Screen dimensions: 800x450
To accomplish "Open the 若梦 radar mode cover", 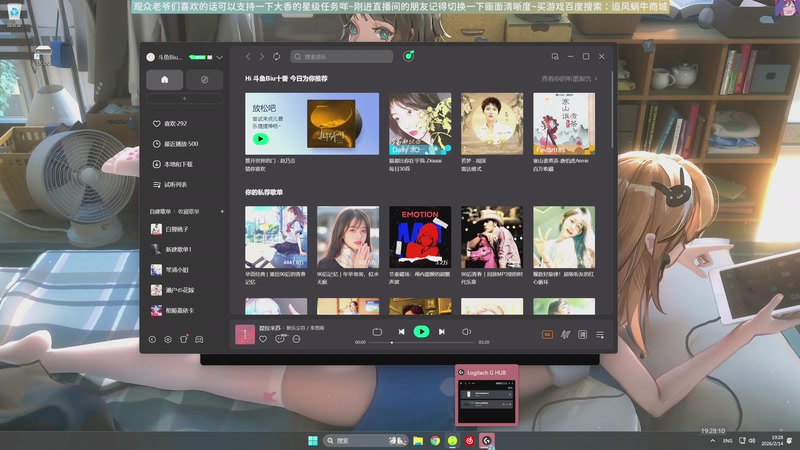I will pos(492,123).
